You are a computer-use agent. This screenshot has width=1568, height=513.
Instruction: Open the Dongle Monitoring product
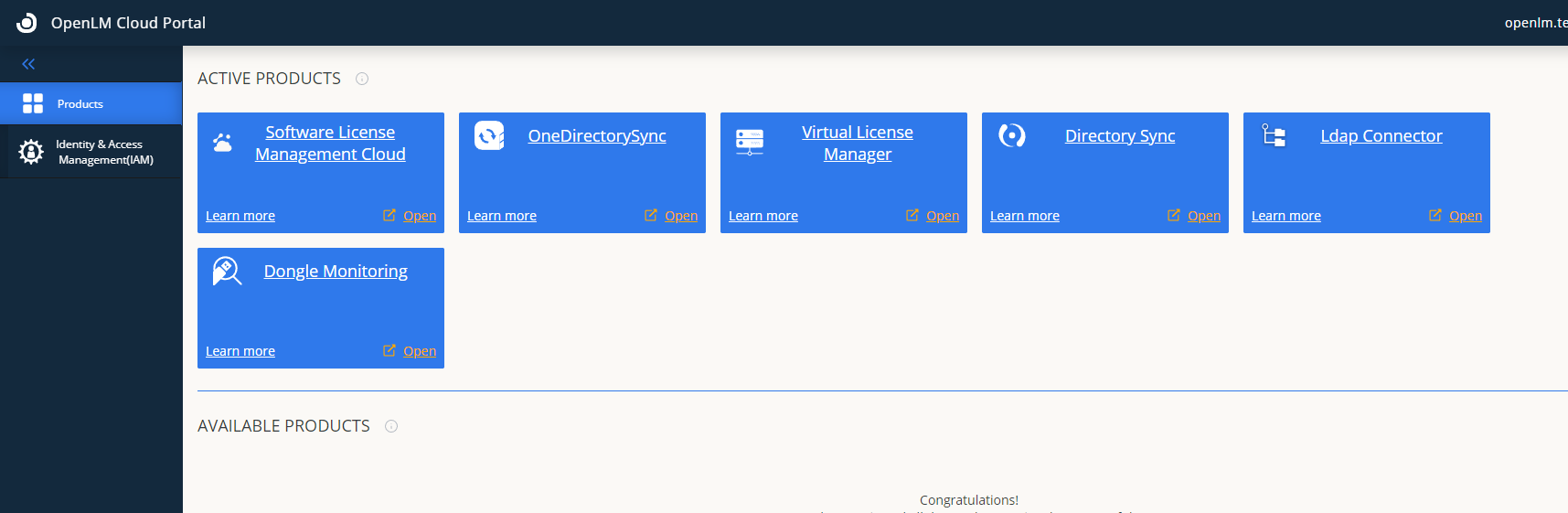[x=419, y=351]
